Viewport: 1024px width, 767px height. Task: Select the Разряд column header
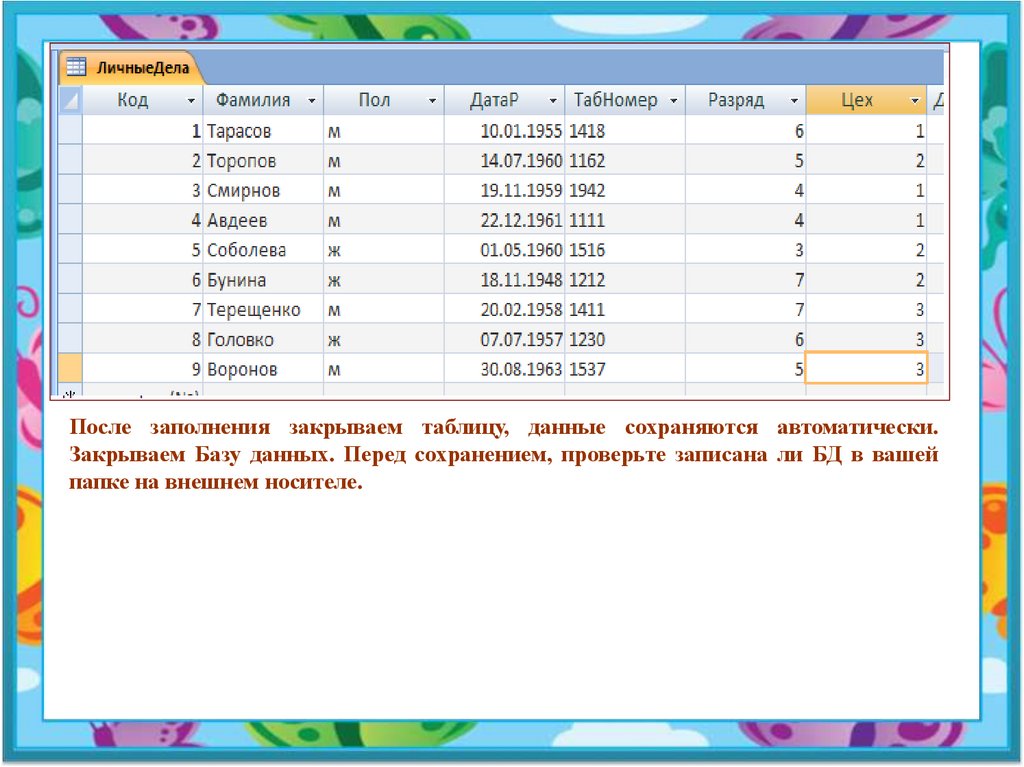(x=746, y=100)
